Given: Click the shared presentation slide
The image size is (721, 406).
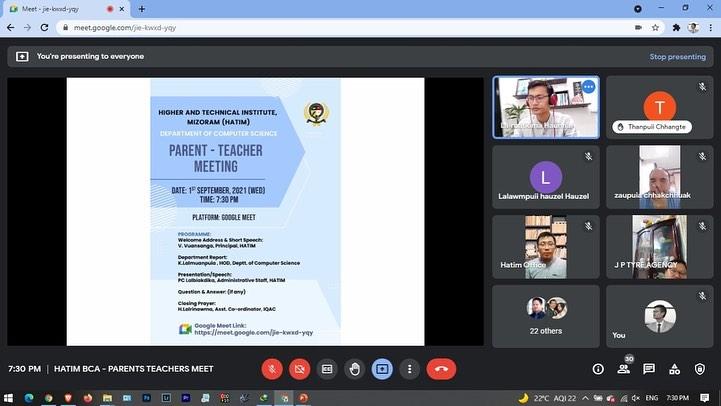Looking at the screenshot, I should (245, 212).
